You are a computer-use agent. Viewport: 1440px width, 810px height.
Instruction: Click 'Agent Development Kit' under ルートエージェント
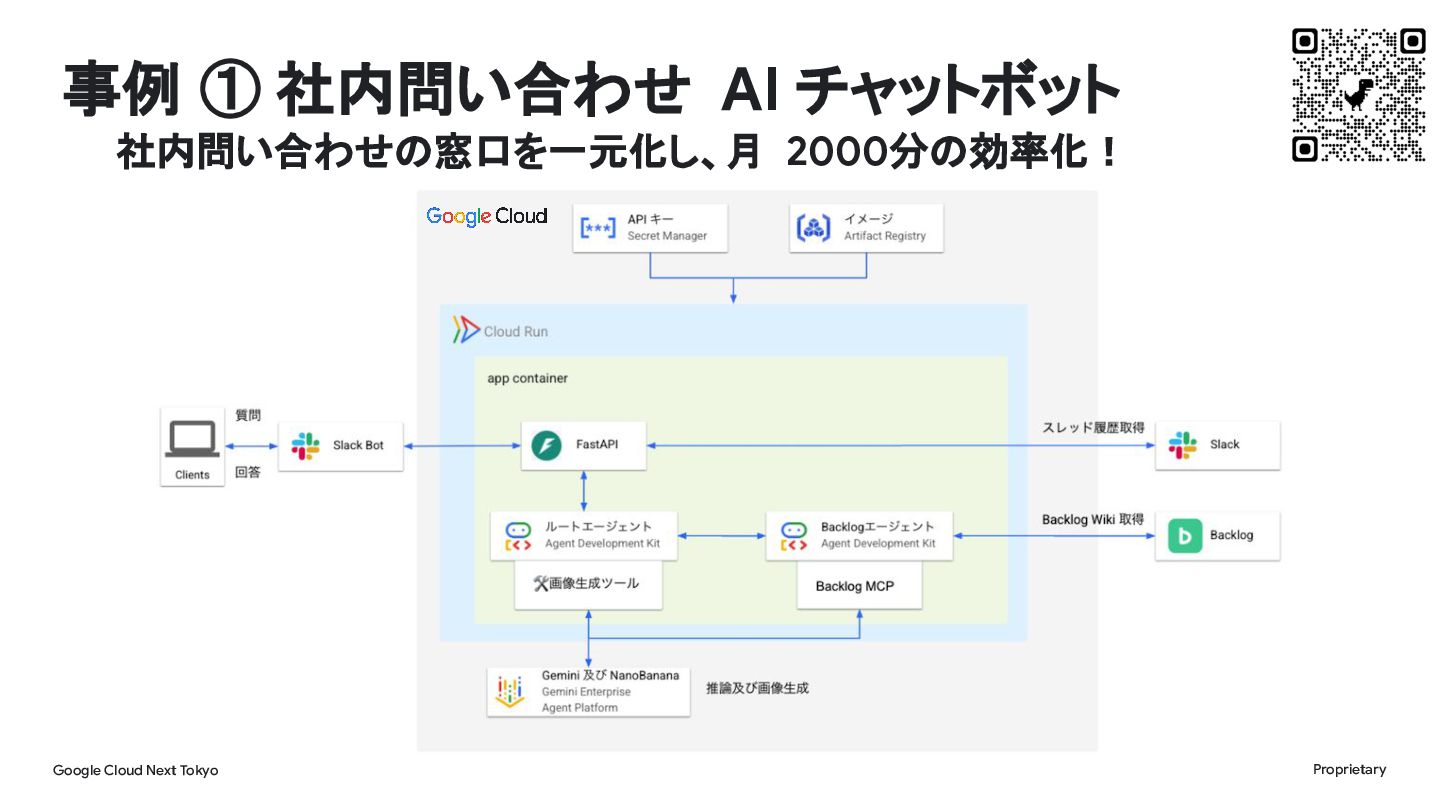(603, 543)
